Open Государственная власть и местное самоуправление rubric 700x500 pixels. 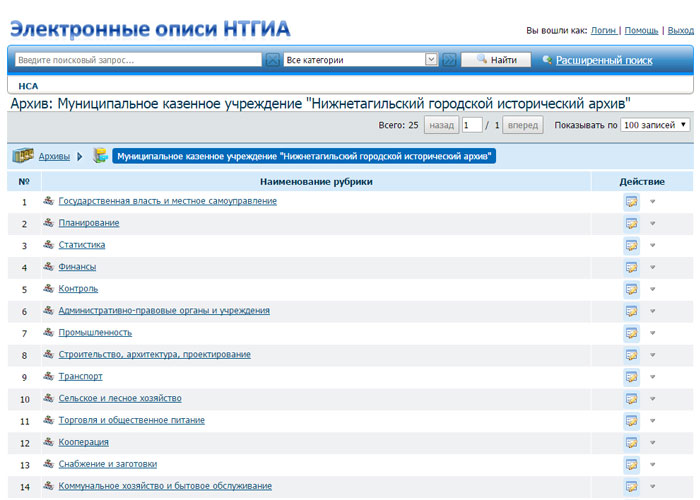coord(167,201)
